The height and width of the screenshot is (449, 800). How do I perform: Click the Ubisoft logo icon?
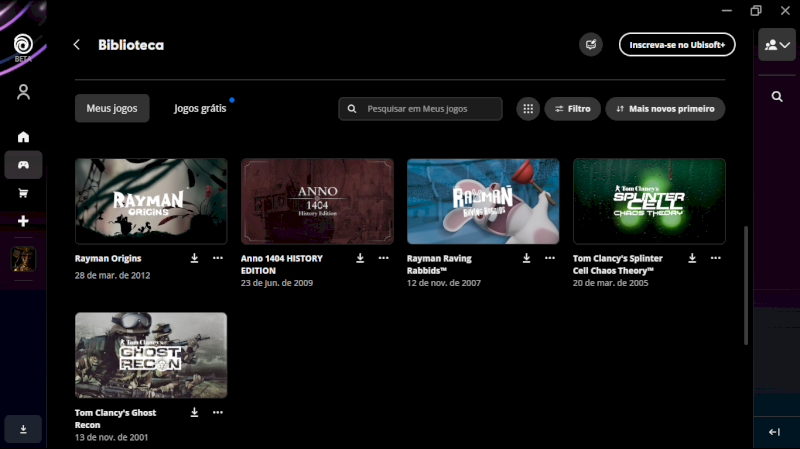[x=23, y=44]
